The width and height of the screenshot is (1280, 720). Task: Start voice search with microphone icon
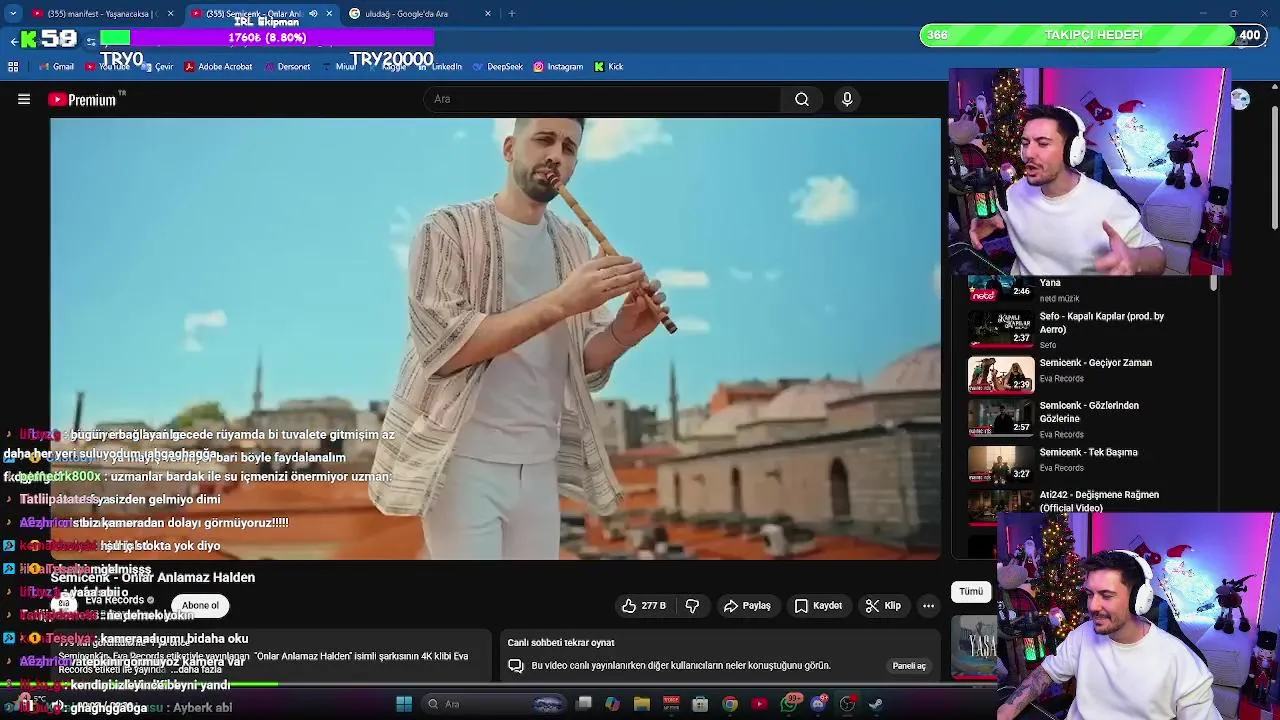(x=847, y=99)
